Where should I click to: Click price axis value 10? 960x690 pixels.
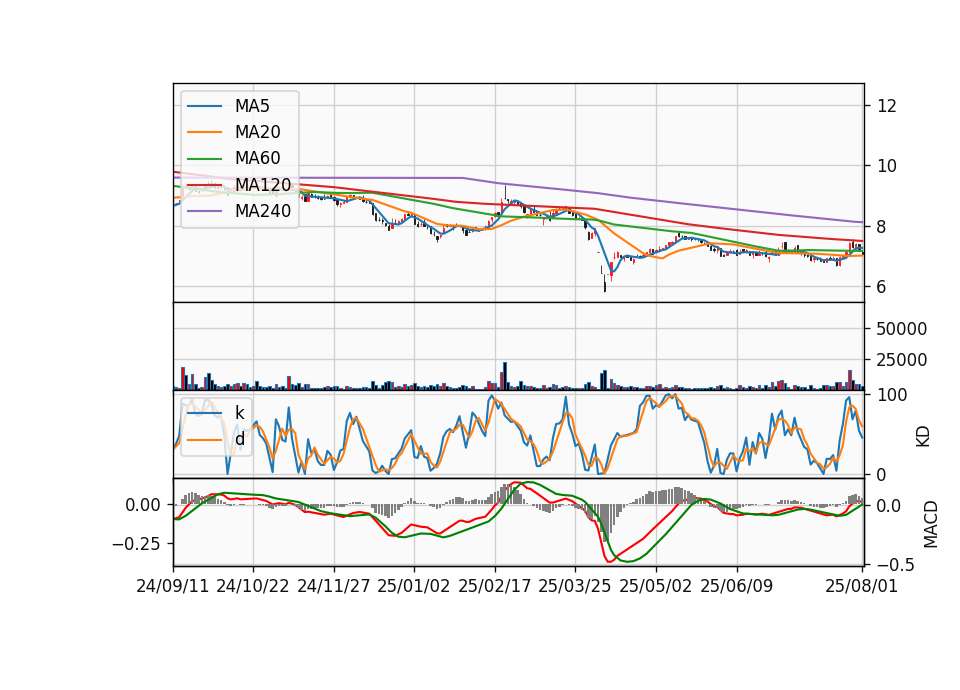[887, 166]
